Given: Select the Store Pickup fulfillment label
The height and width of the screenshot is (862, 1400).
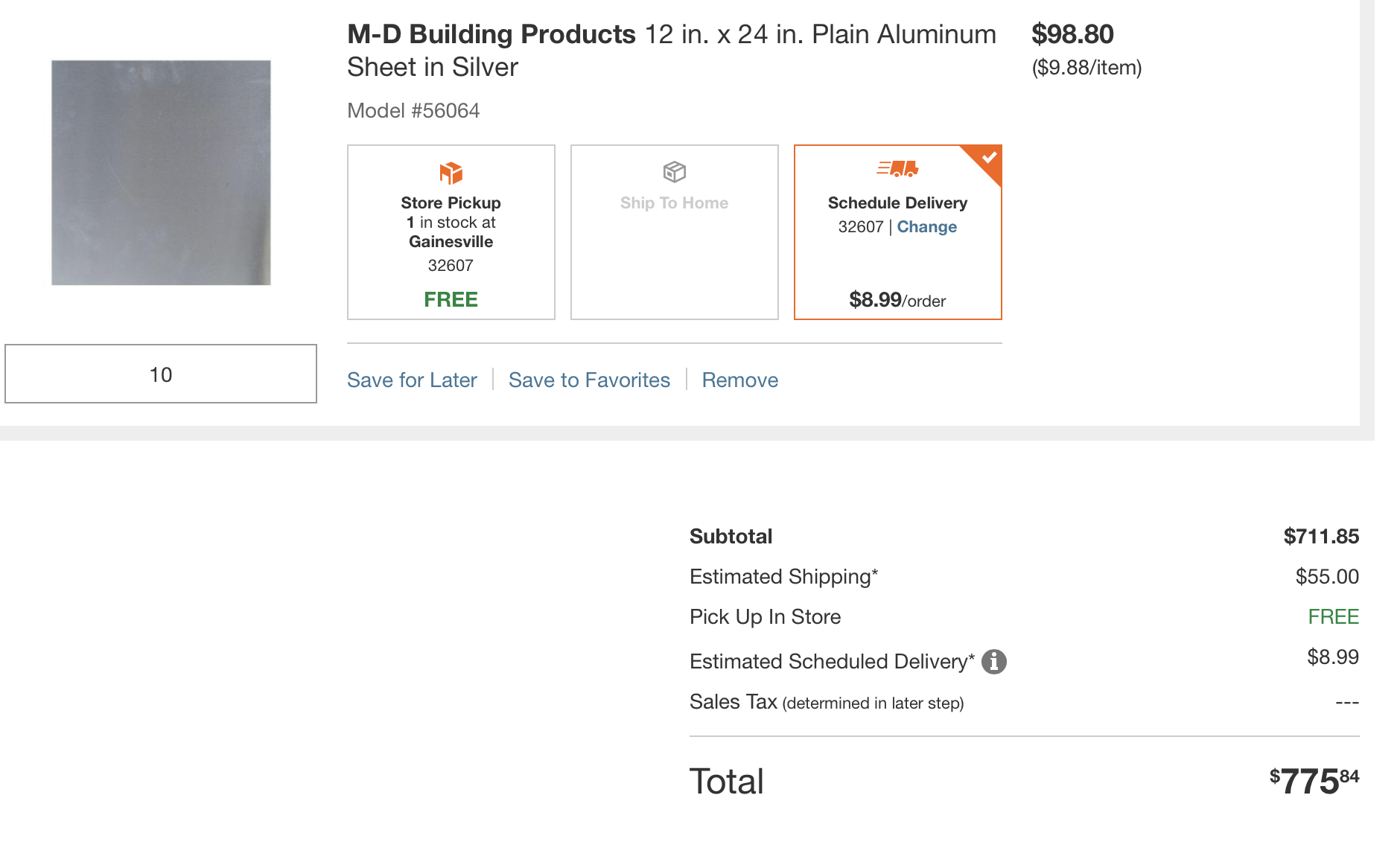Looking at the screenshot, I should tap(451, 203).
